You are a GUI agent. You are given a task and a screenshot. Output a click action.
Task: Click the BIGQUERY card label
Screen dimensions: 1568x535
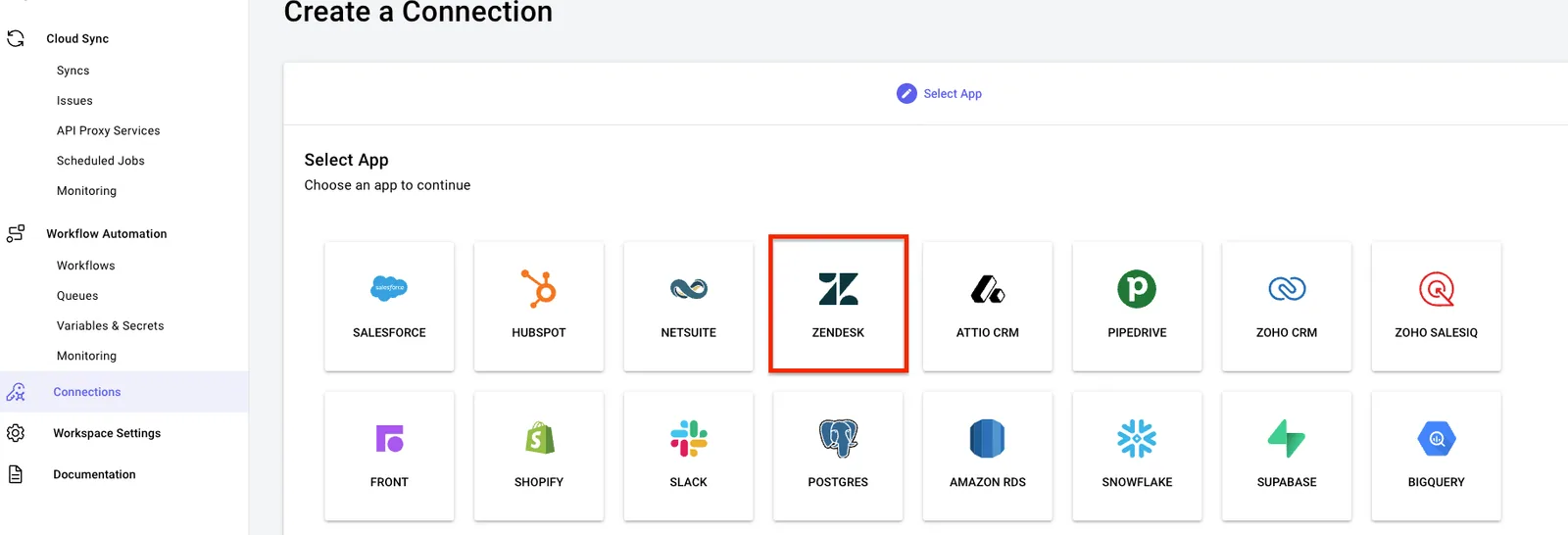tap(1437, 482)
